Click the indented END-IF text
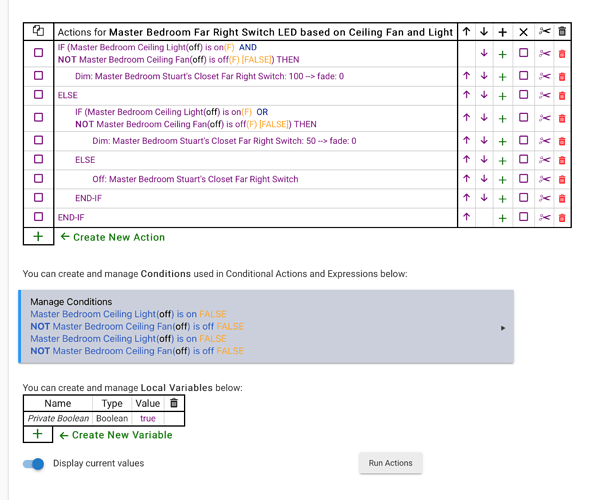This screenshot has height=500, width=610. click(88, 198)
